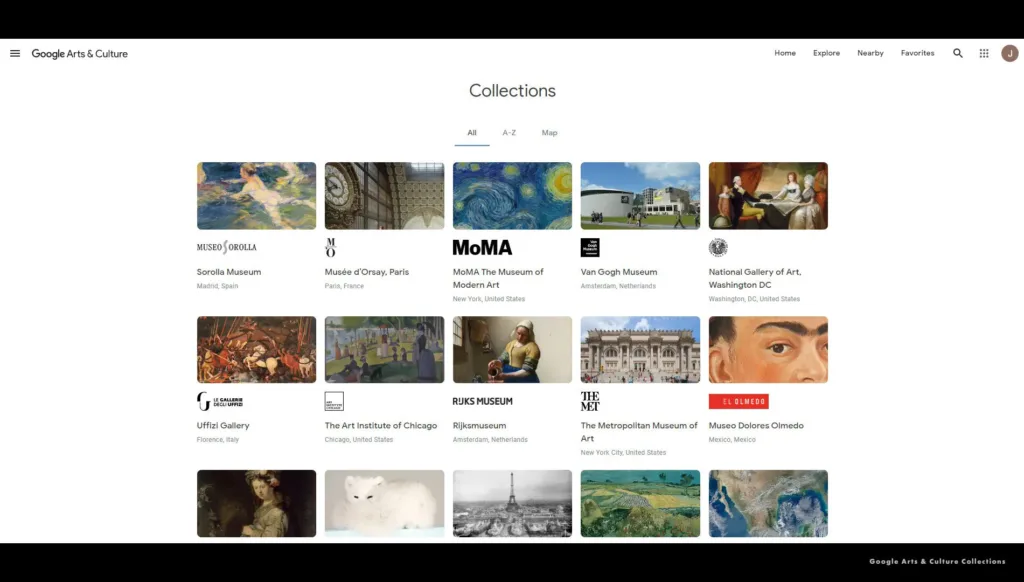This screenshot has height=582, width=1024.
Task: Open the user account avatar
Action: tap(1010, 54)
